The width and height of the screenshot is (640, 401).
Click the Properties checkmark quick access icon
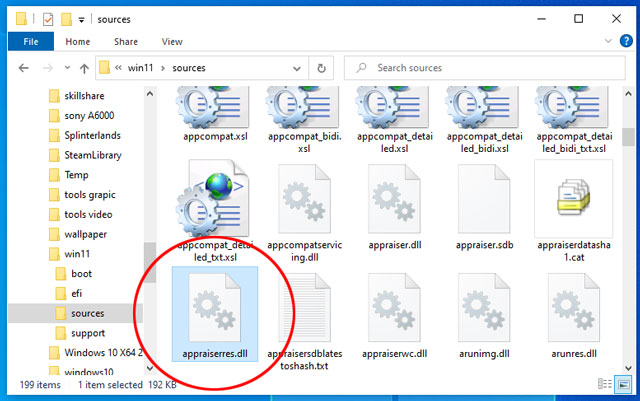pyautogui.click(x=48, y=19)
